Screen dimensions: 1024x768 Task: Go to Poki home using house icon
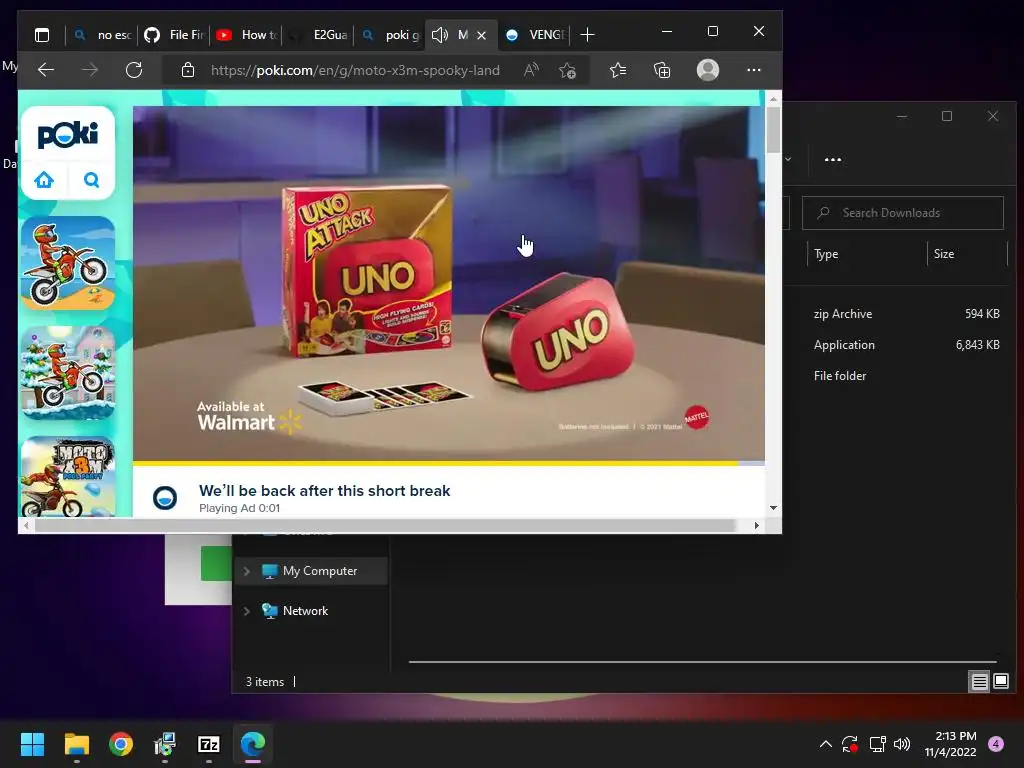[44, 180]
